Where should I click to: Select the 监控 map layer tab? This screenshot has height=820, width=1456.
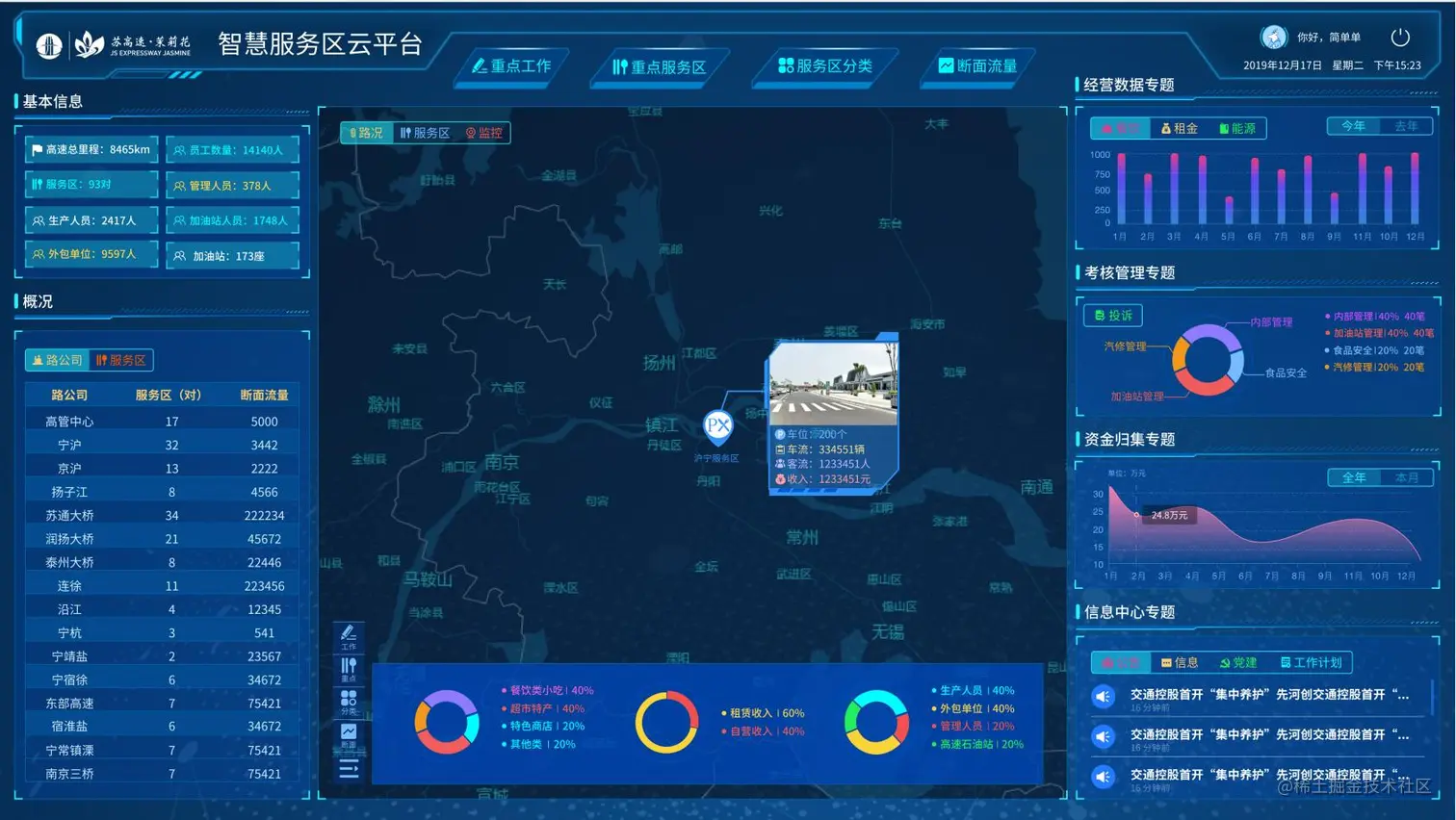pyautogui.click(x=484, y=133)
